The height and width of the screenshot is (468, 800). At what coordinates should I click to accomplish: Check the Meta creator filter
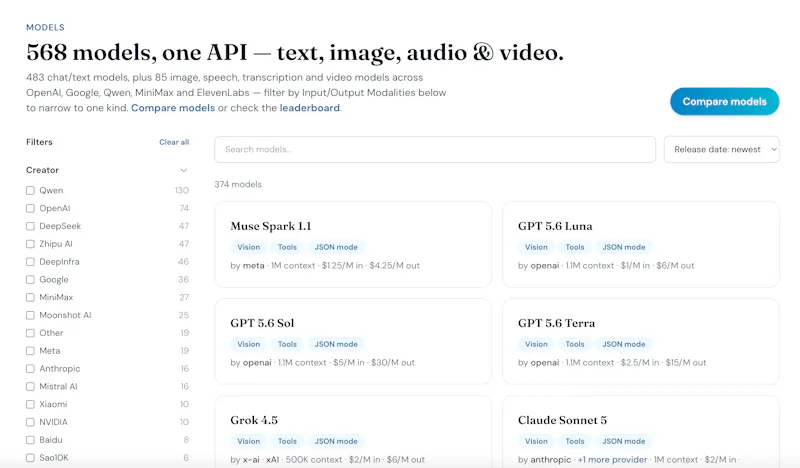[x=30, y=351]
